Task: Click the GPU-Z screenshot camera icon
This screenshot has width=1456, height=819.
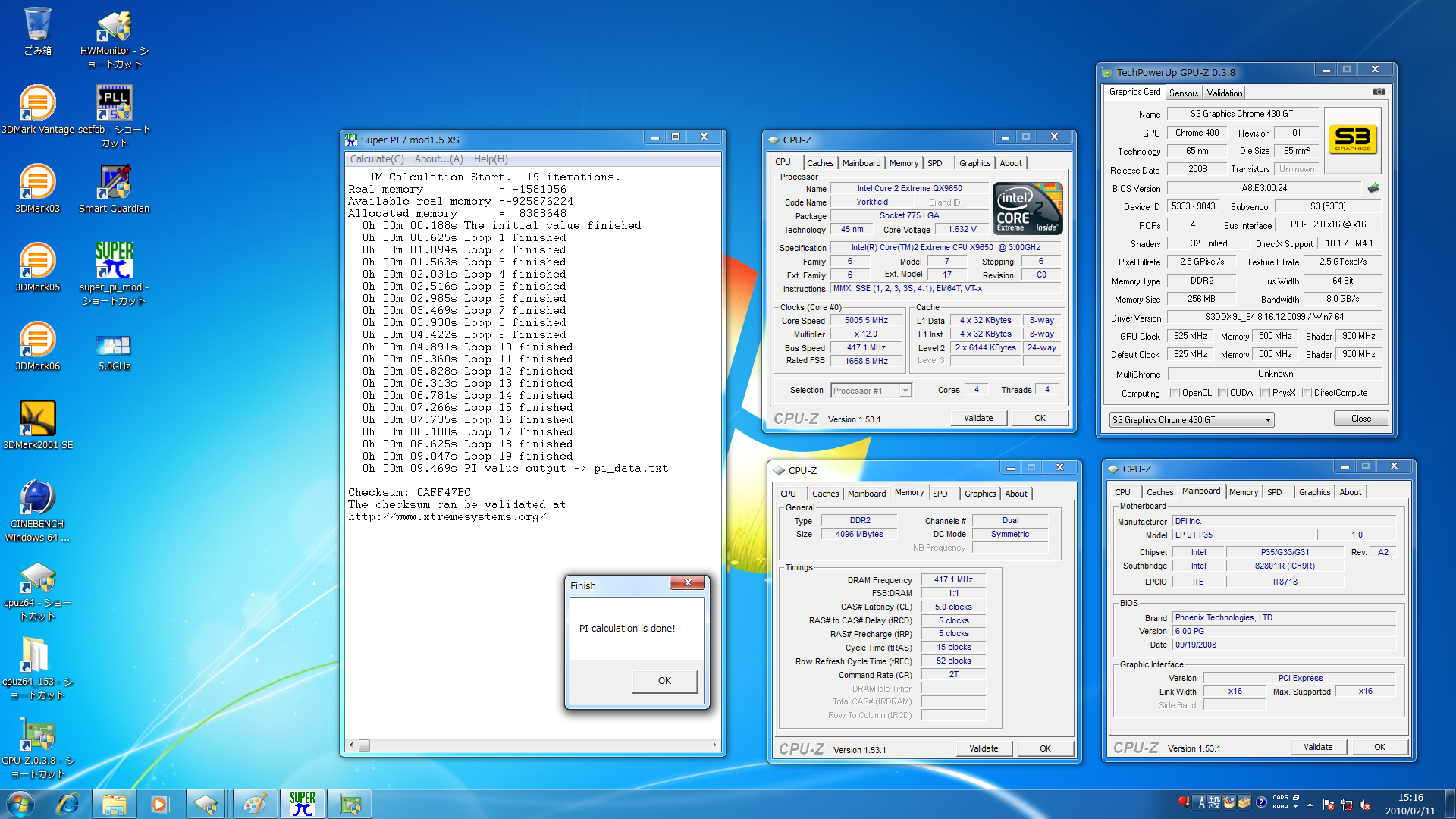Action: coord(1379,92)
